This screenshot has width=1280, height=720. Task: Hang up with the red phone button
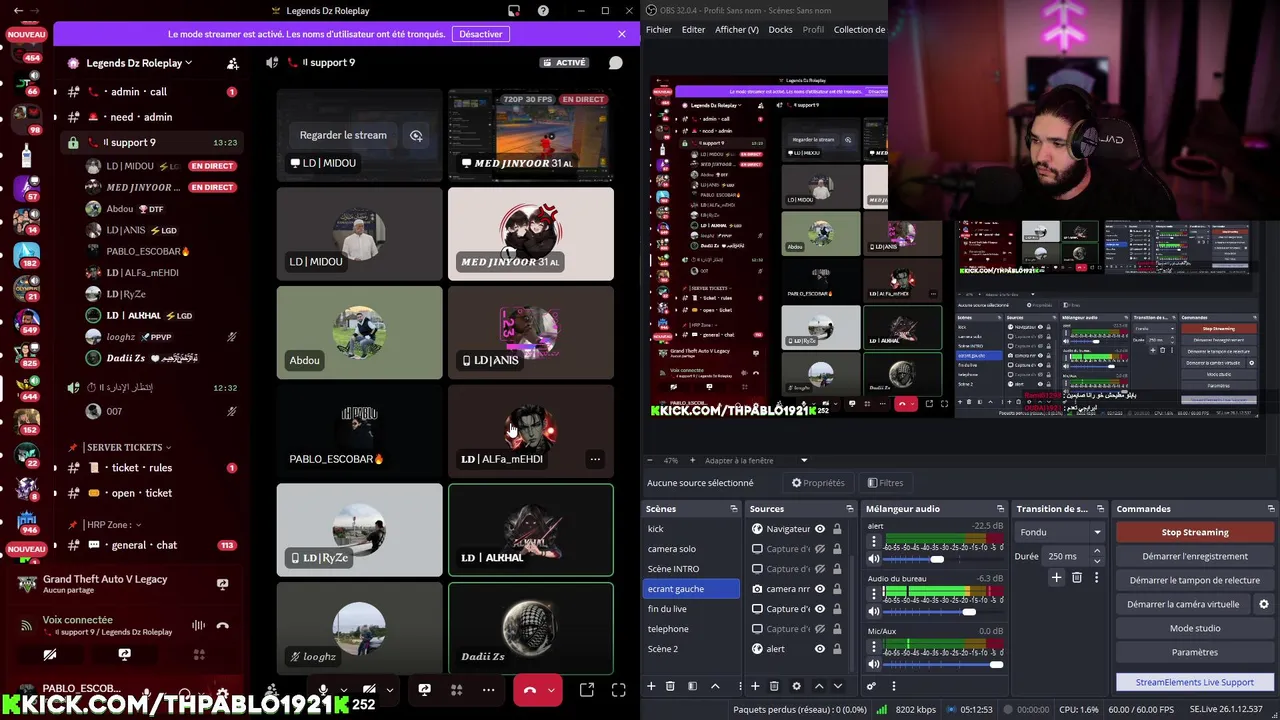(530, 690)
